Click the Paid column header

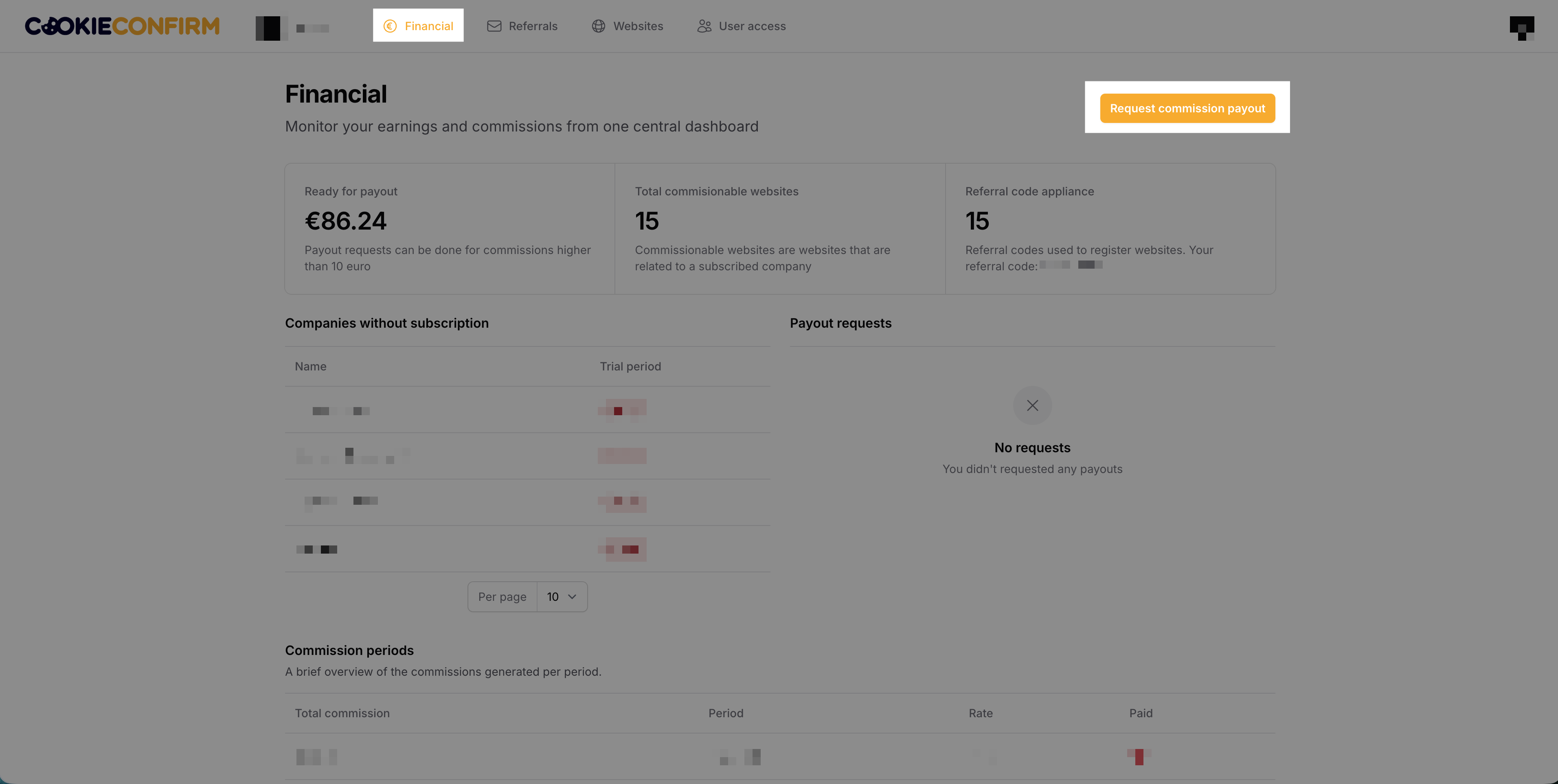click(1141, 713)
